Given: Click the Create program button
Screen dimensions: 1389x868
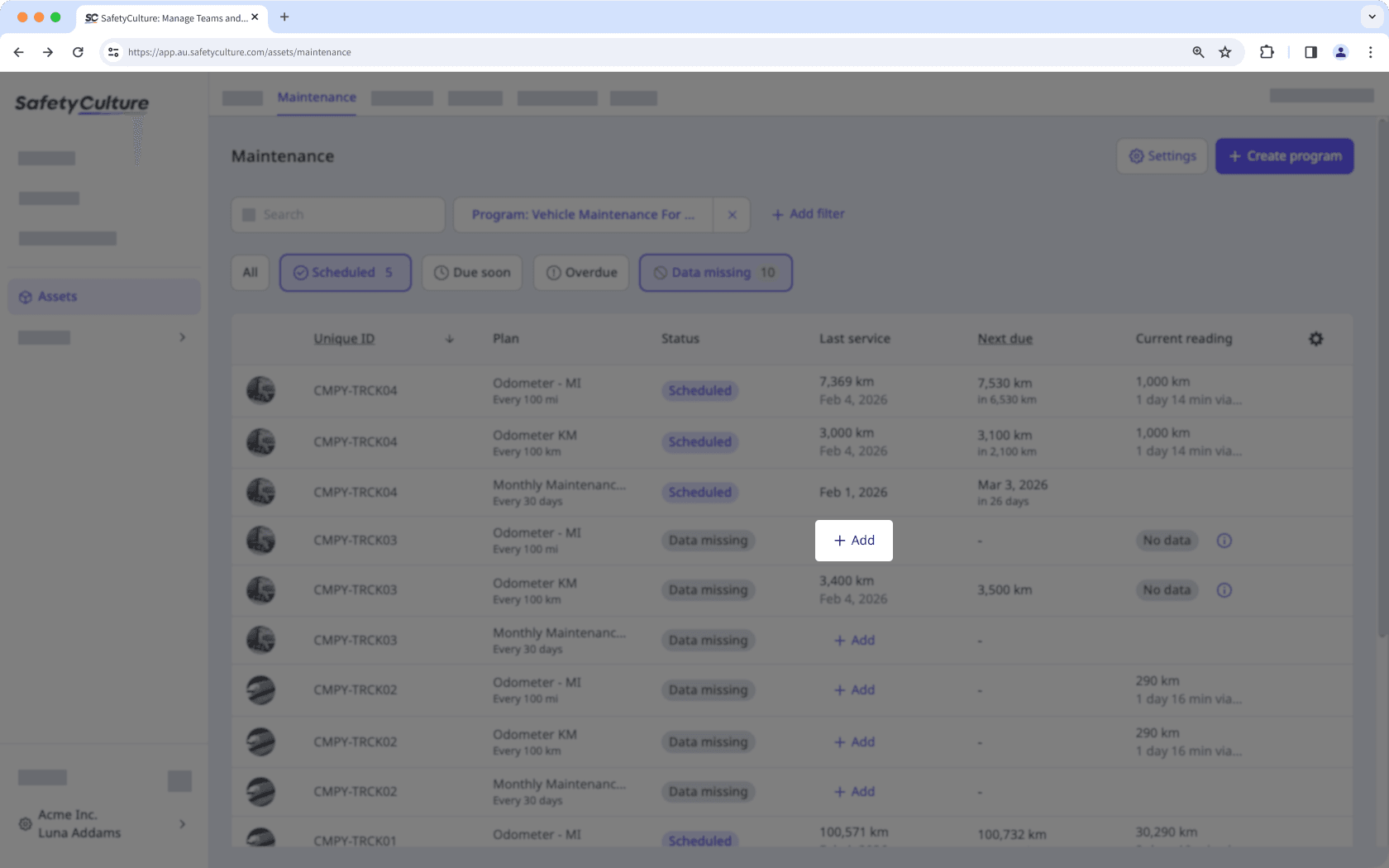Looking at the screenshot, I should pyautogui.click(x=1284, y=155).
